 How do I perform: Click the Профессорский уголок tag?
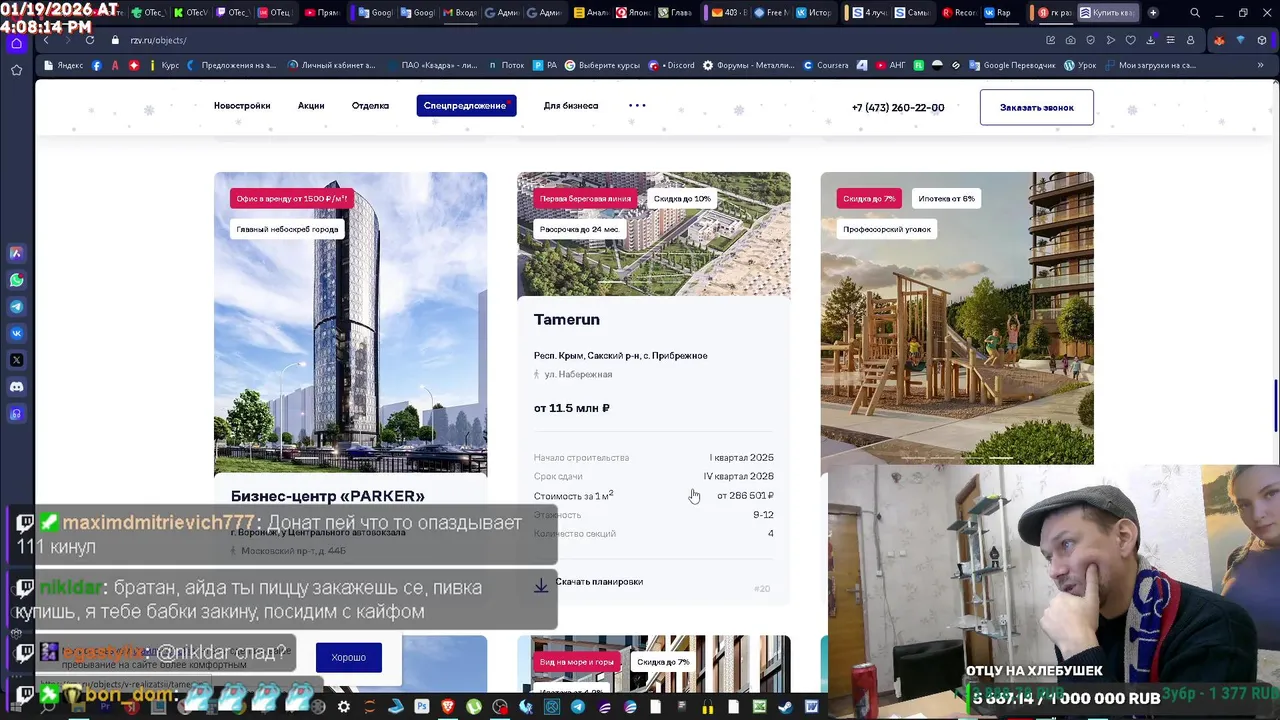pyautogui.click(x=887, y=229)
